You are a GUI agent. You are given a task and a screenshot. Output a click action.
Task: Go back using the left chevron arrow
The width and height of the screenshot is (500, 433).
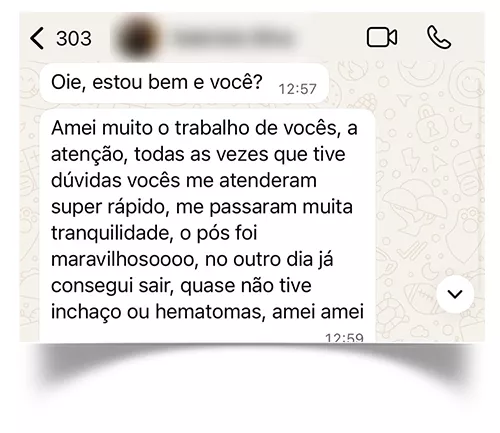point(37,38)
